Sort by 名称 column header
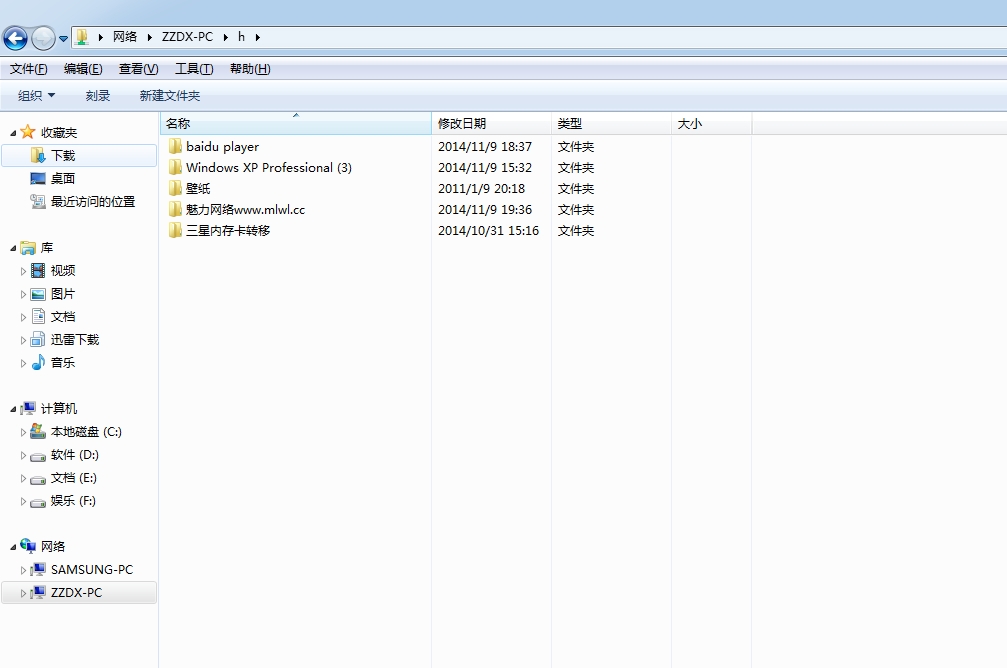Viewport: 1007px width, 668px height. 295,123
